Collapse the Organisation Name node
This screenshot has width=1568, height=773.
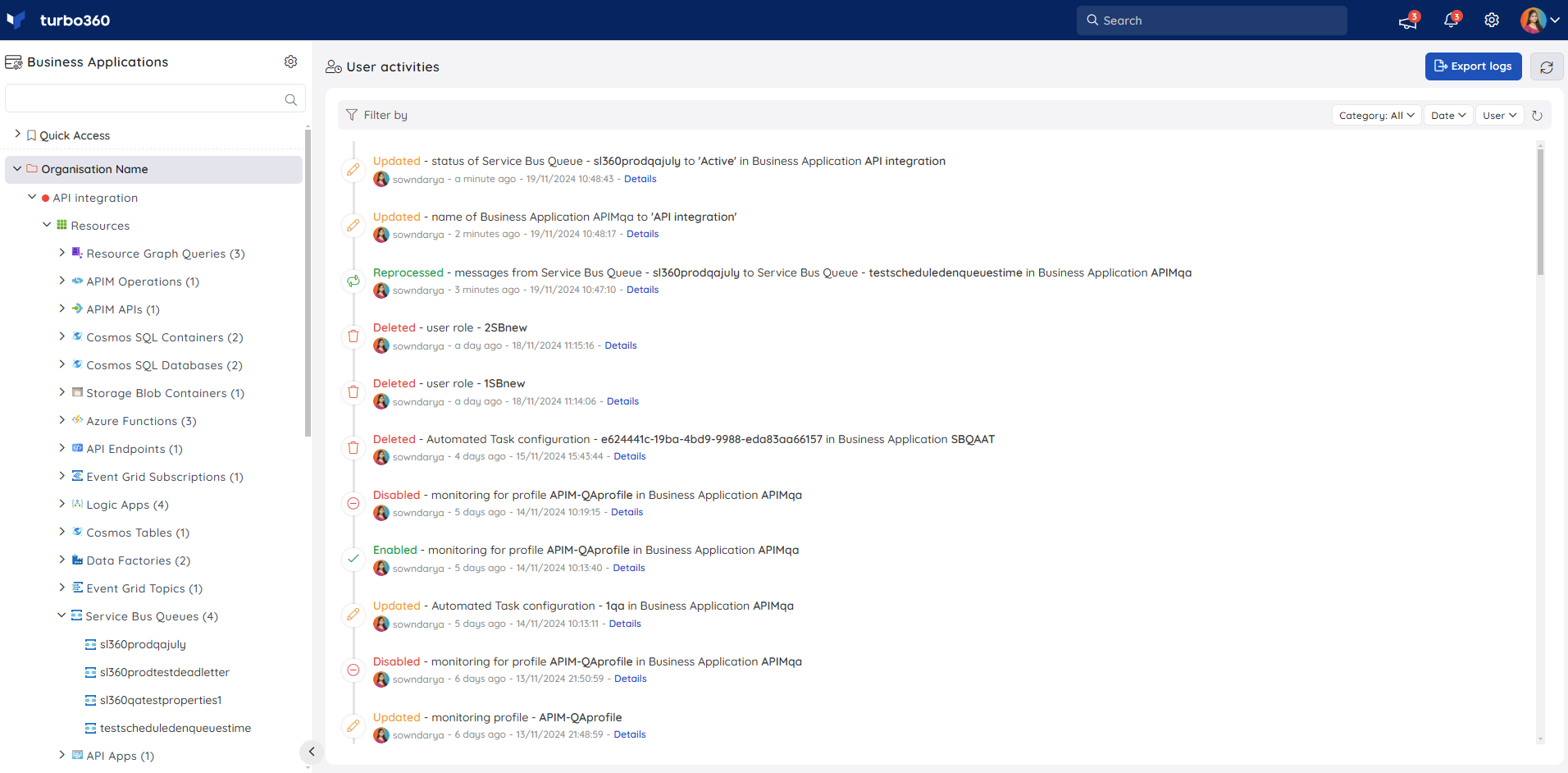point(17,168)
